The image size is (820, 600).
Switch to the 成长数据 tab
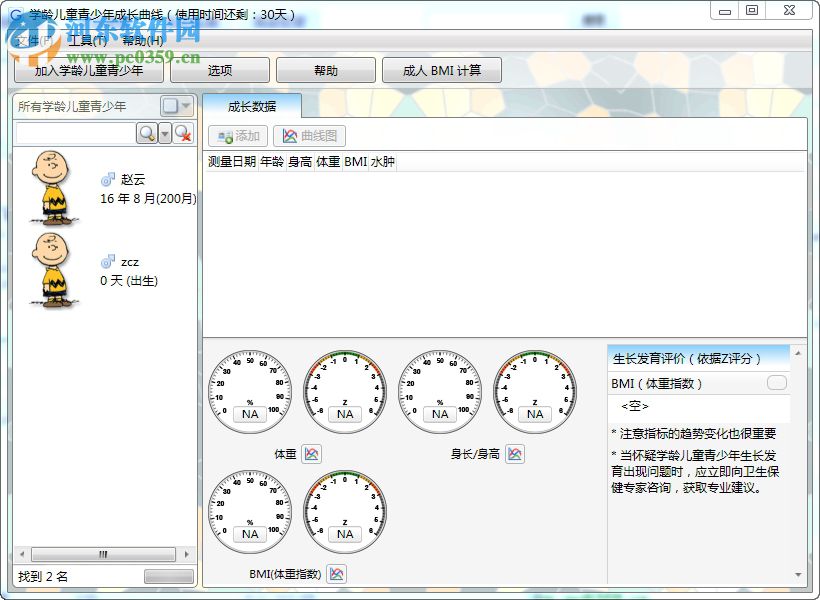coord(252,106)
